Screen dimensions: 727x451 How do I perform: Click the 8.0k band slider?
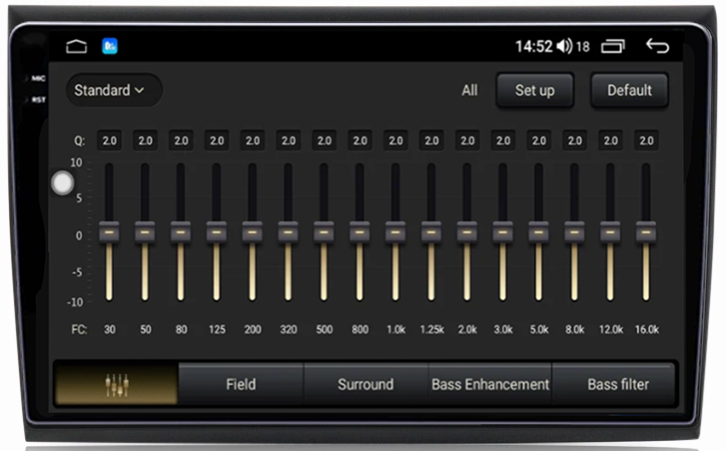click(574, 232)
